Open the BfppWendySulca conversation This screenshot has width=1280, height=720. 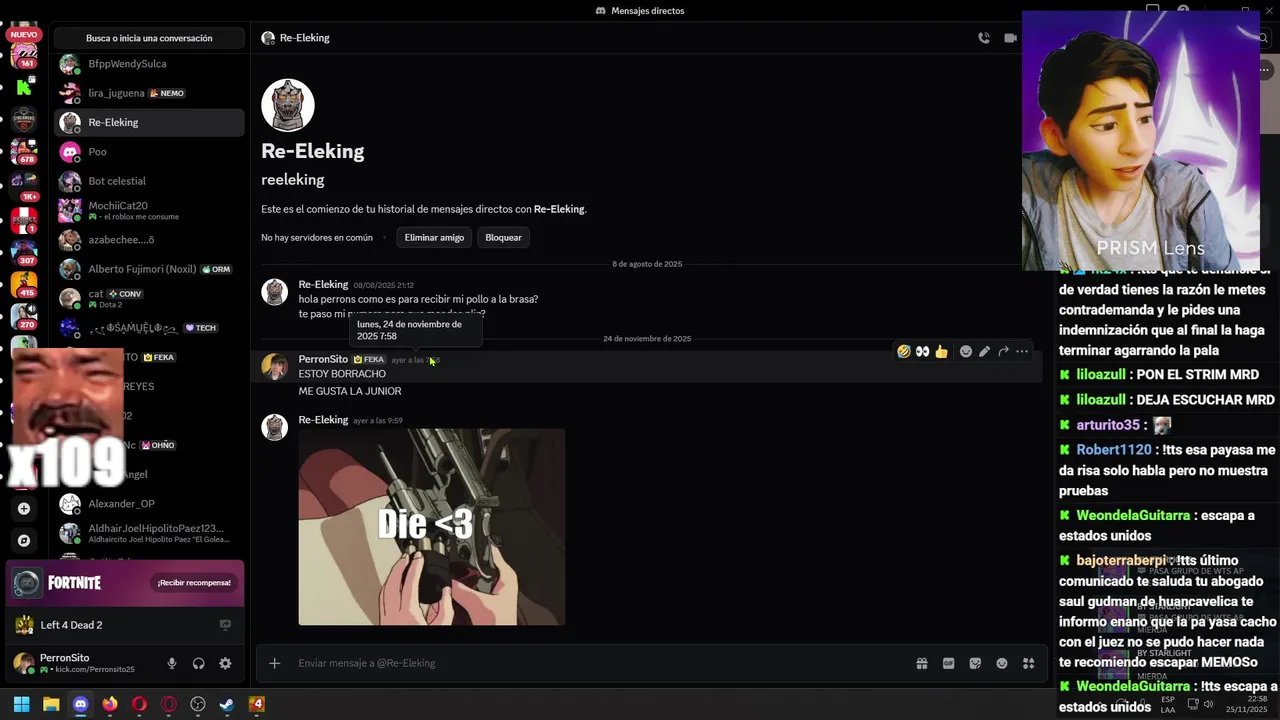point(149,64)
